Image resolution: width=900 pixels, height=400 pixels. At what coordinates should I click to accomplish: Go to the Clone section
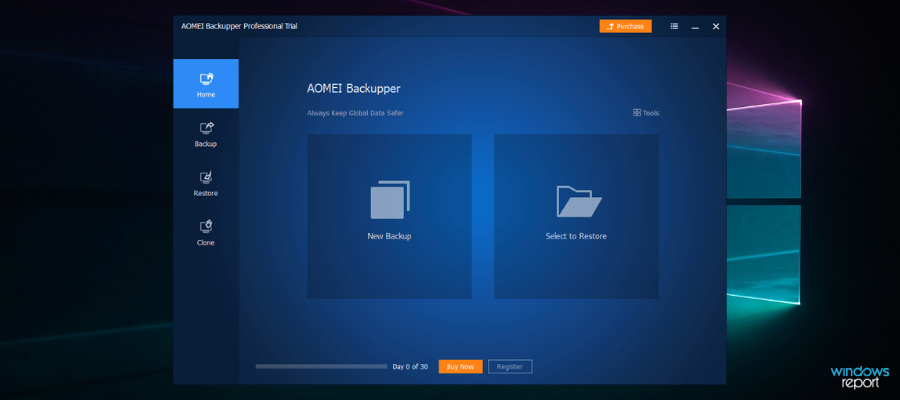(206, 234)
